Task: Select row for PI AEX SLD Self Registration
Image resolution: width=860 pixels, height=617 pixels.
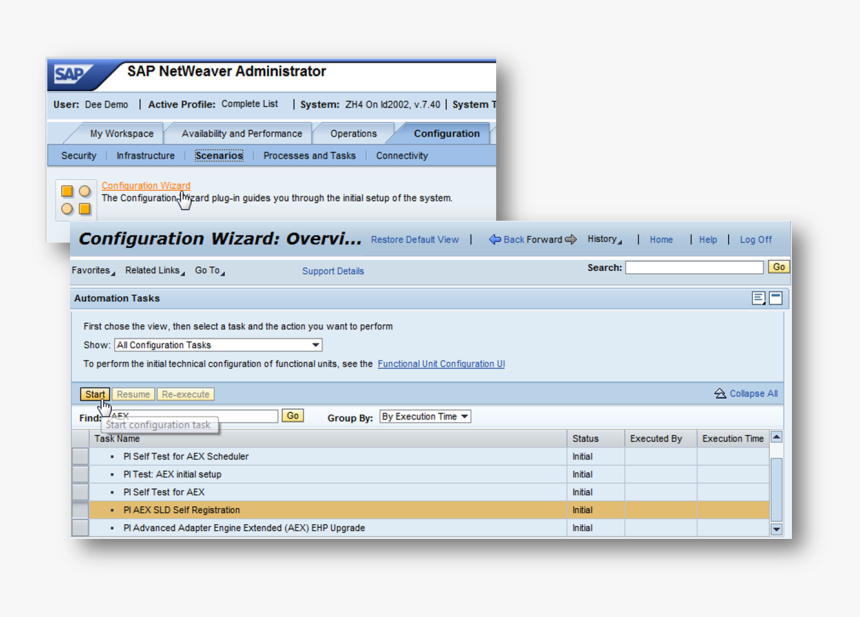Action: click(80, 510)
